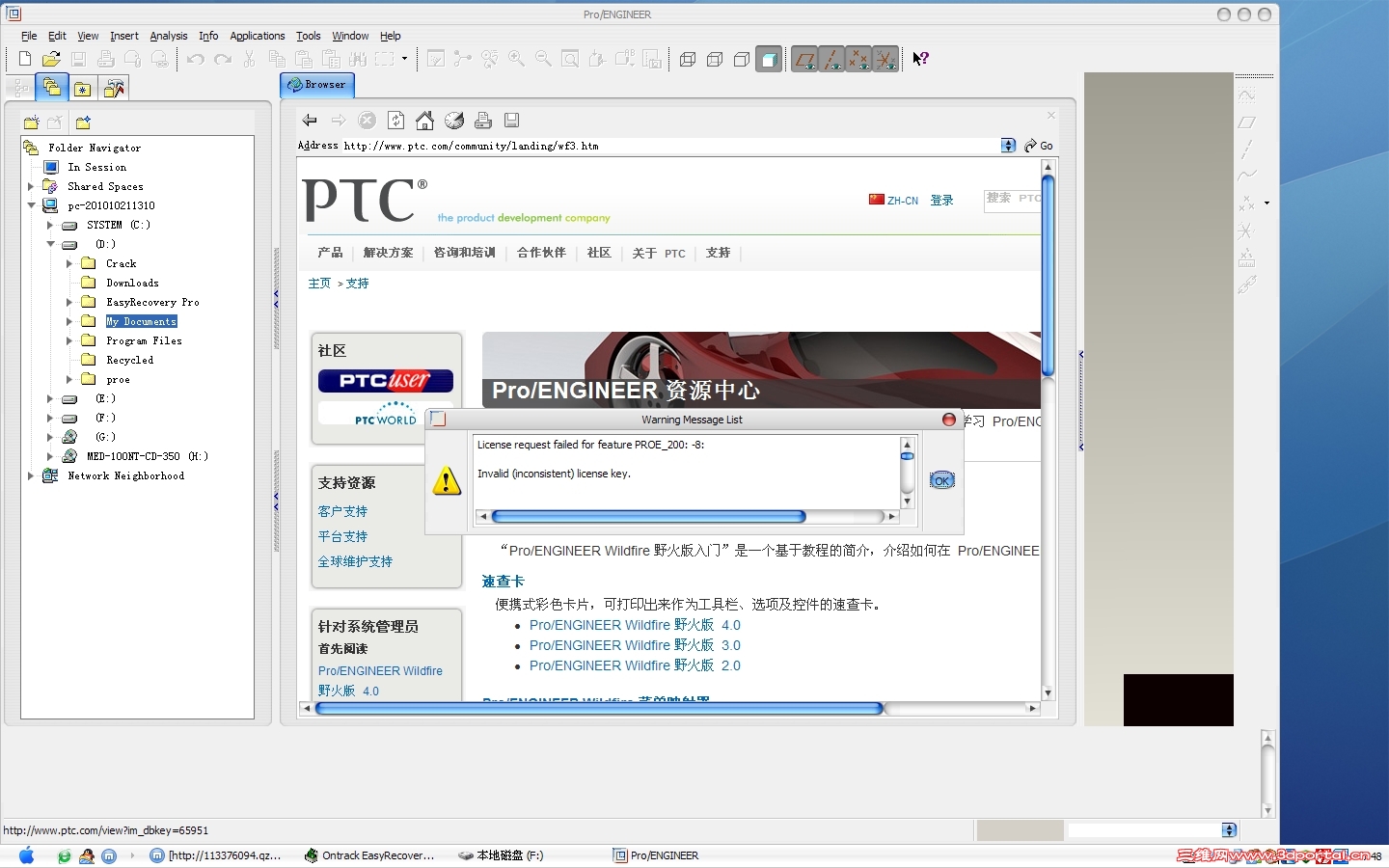Click the Go button beside address

[1039, 146]
